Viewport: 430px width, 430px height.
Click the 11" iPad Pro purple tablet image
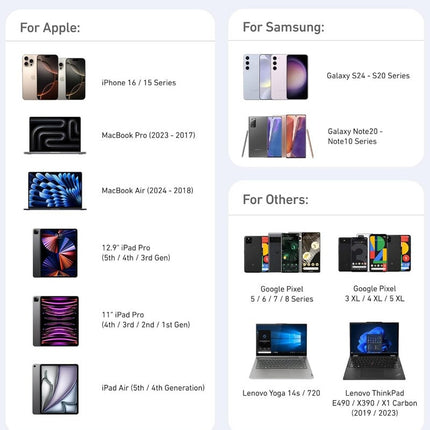pyautogui.click(x=56, y=321)
